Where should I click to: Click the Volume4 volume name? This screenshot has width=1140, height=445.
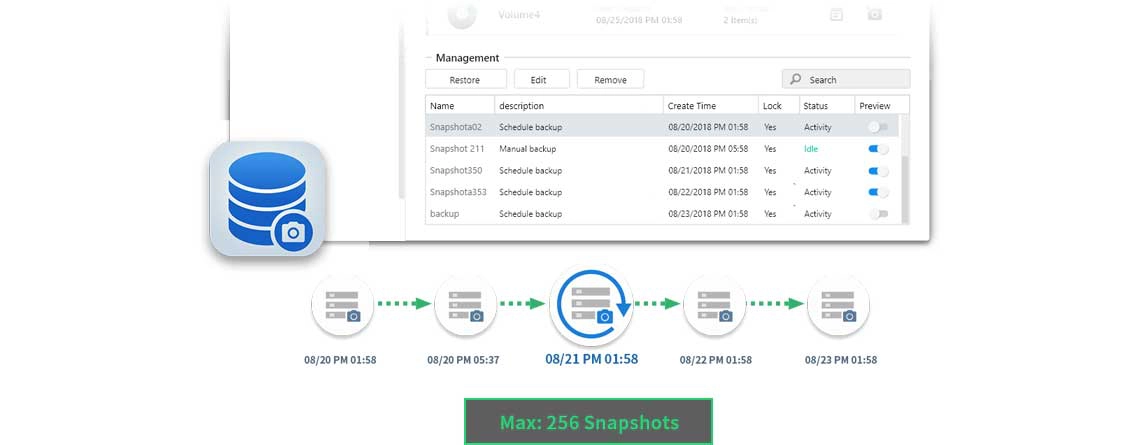coord(521,14)
